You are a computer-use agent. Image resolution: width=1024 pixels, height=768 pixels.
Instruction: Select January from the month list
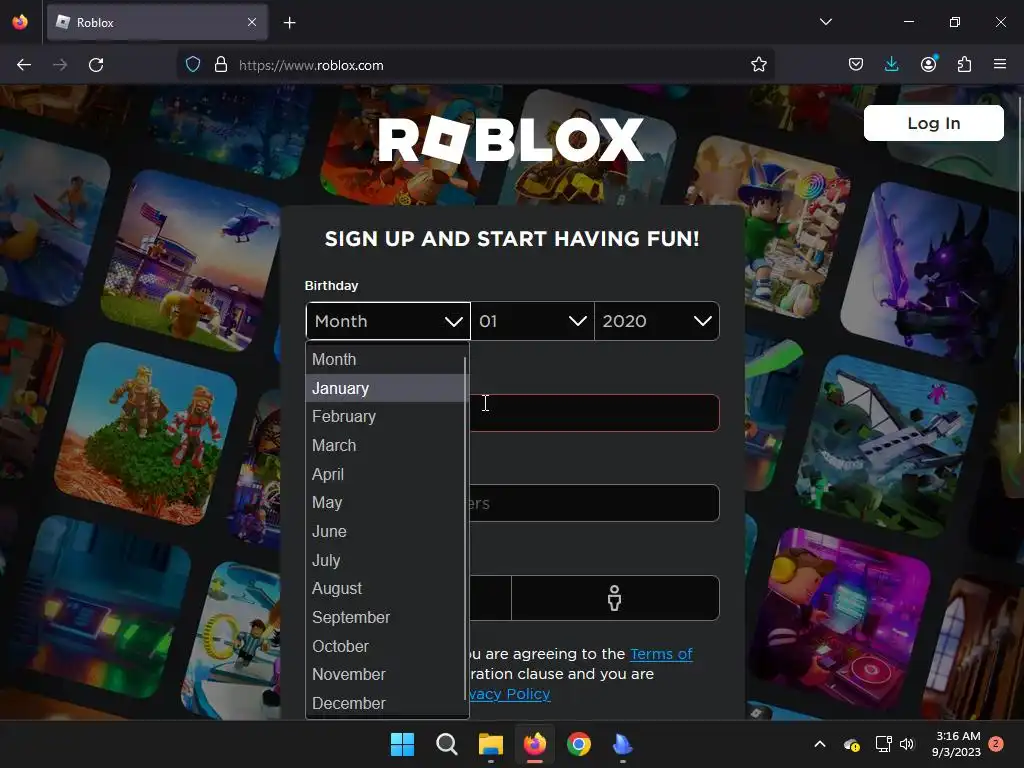[x=385, y=388]
